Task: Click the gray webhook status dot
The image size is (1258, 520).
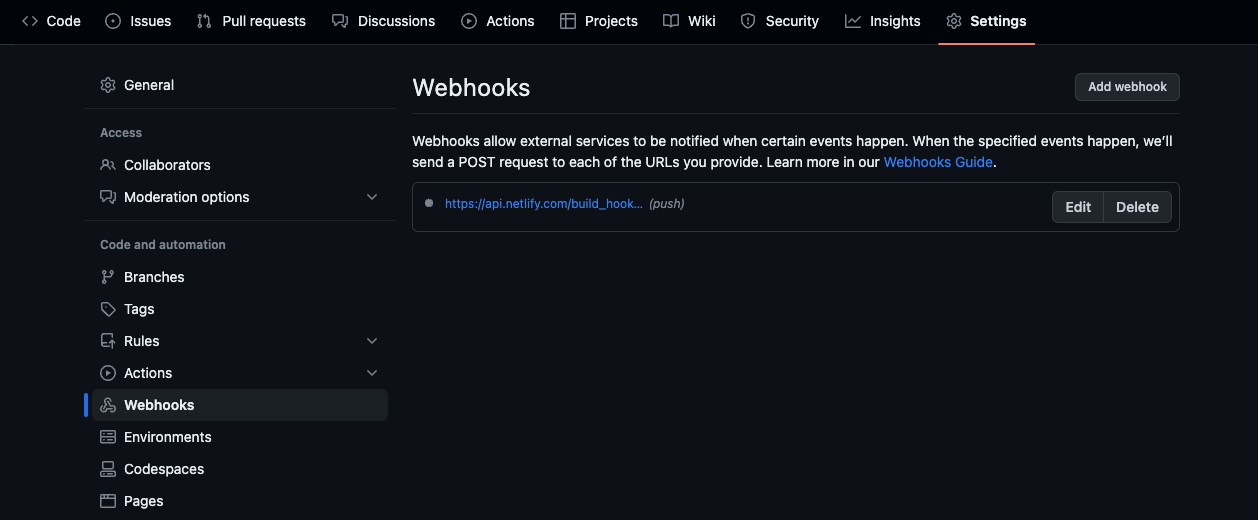Action: (429, 203)
